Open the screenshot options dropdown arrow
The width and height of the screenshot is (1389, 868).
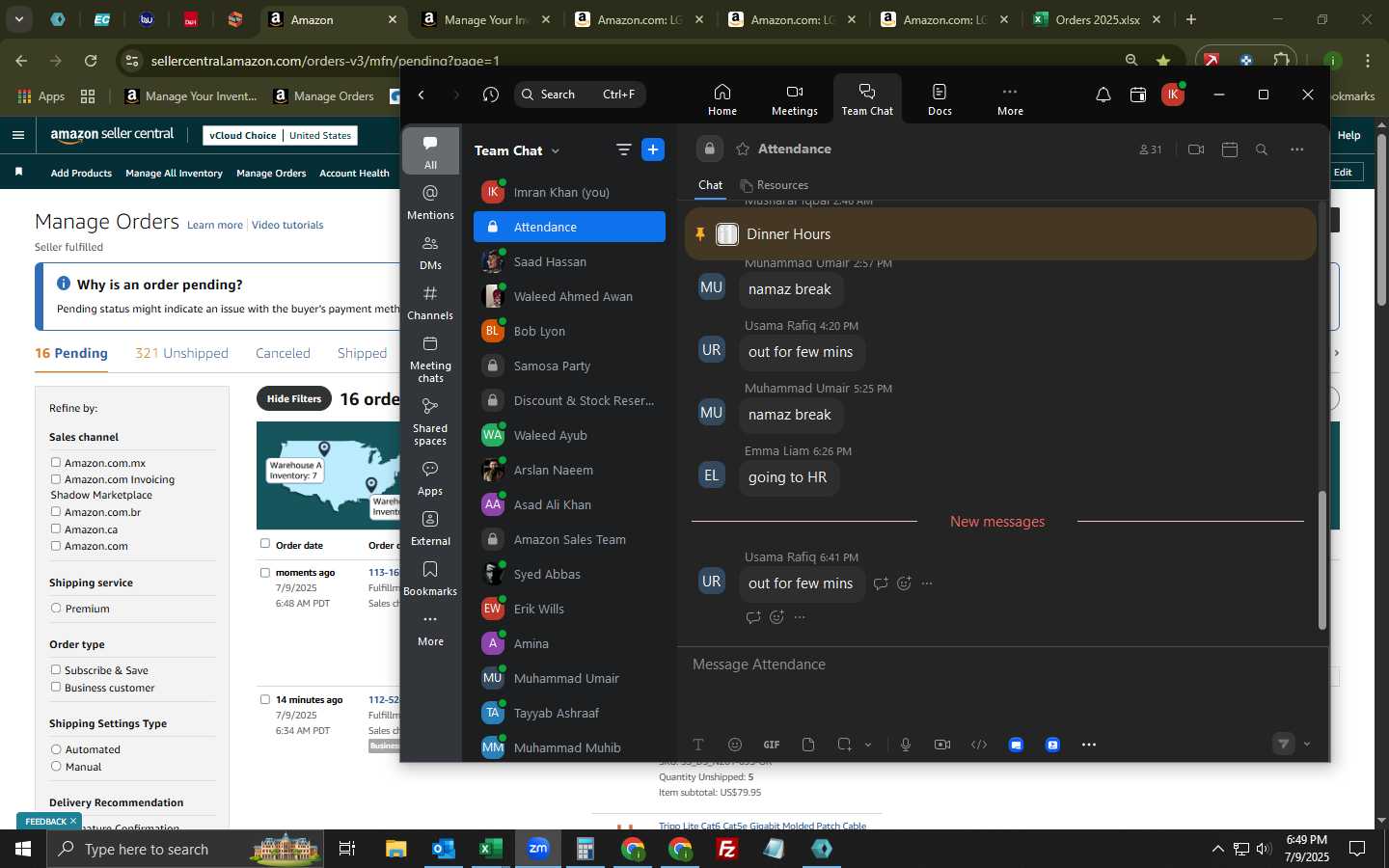pyautogui.click(x=868, y=745)
